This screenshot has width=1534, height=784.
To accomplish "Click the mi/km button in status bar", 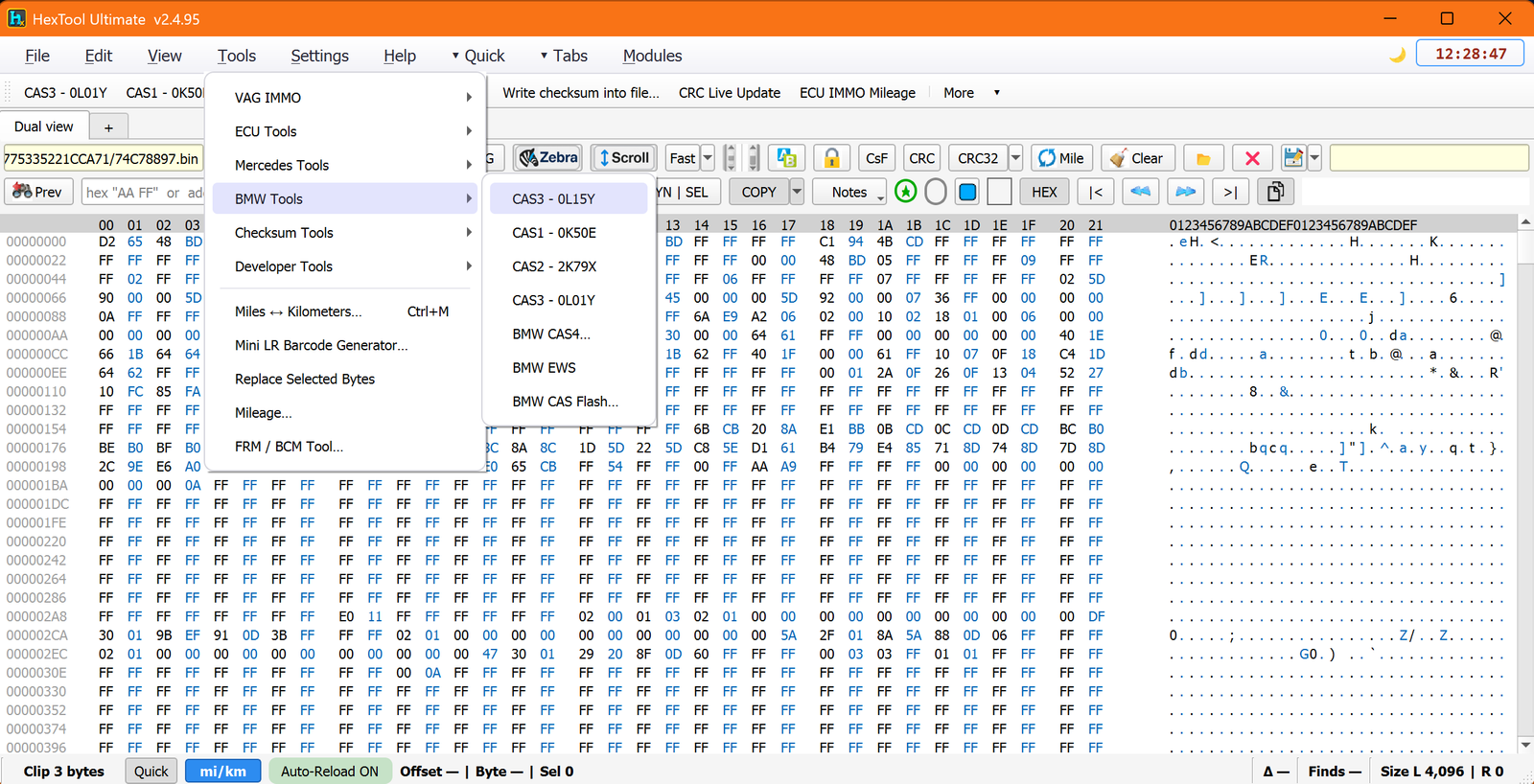I will 223,771.
